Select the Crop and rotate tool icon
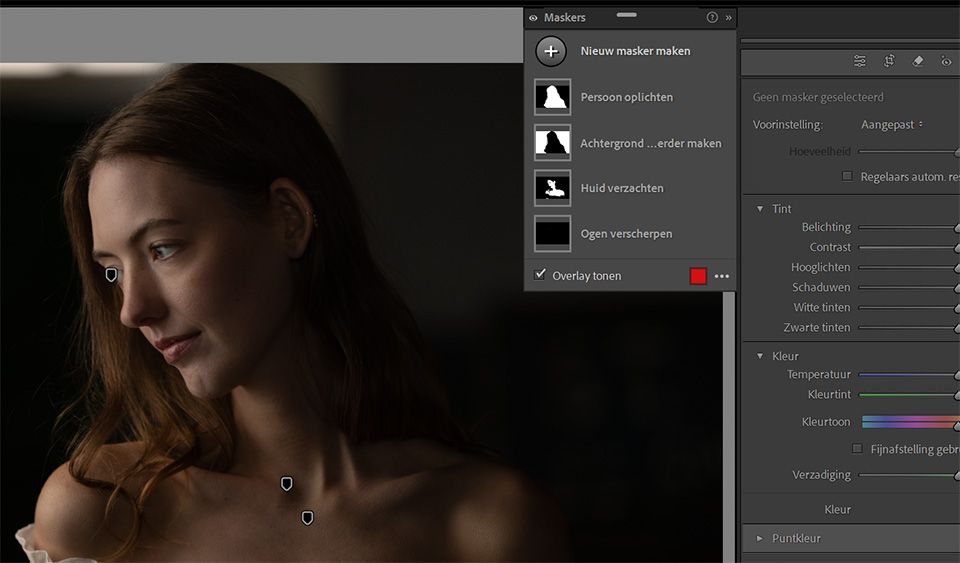Screen dimensions: 960x563 tap(889, 61)
